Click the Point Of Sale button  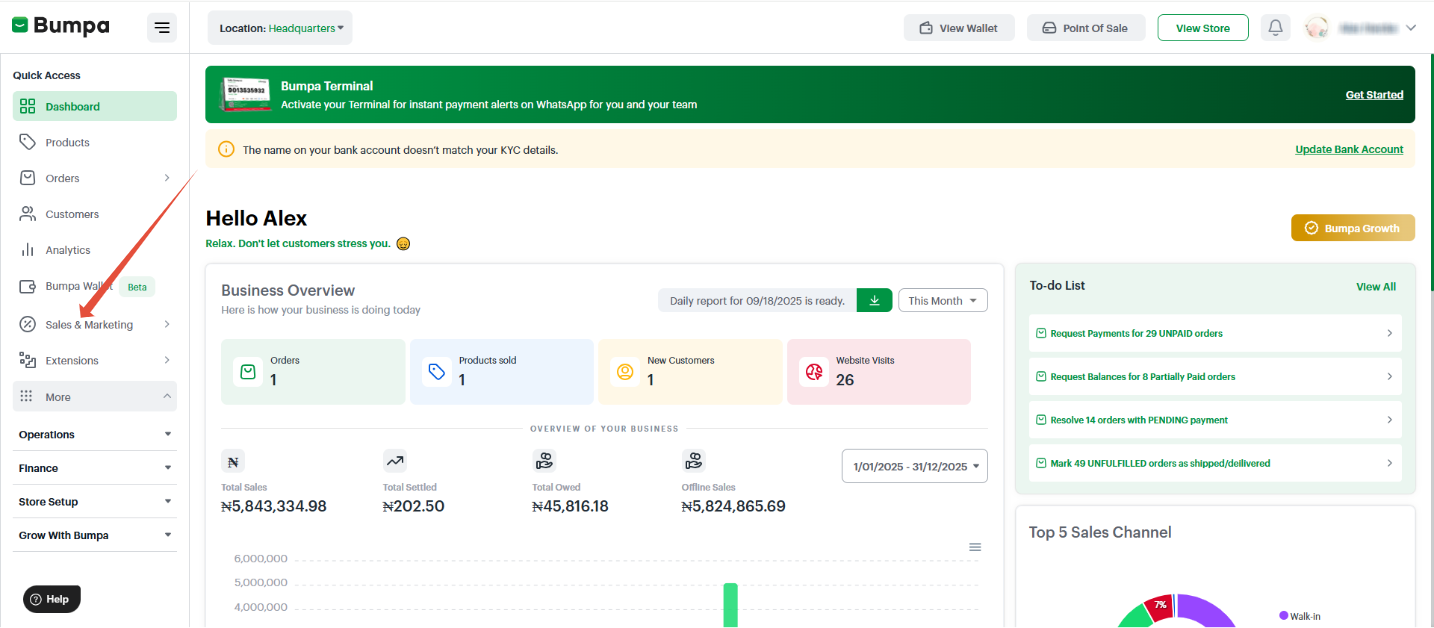pyautogui.click(x=1085, y=28)
